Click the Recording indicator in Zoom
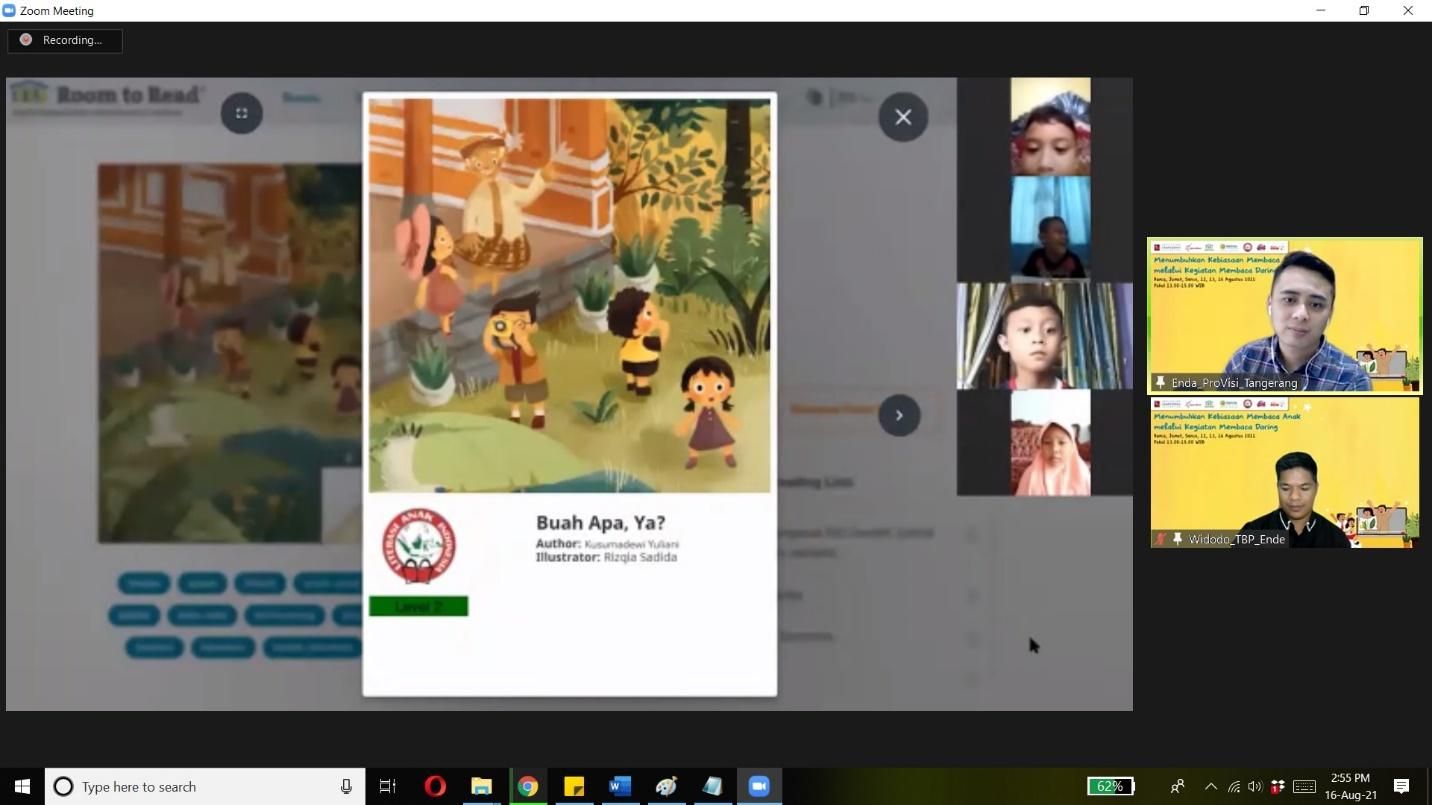1432x805 pixels. (x=65, y=40)
